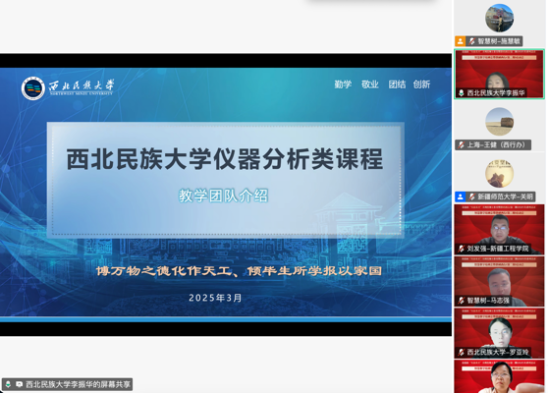Click screen share icon in bottom-left status label
Screen dimensions: 548x393
(x=19, y=384)
